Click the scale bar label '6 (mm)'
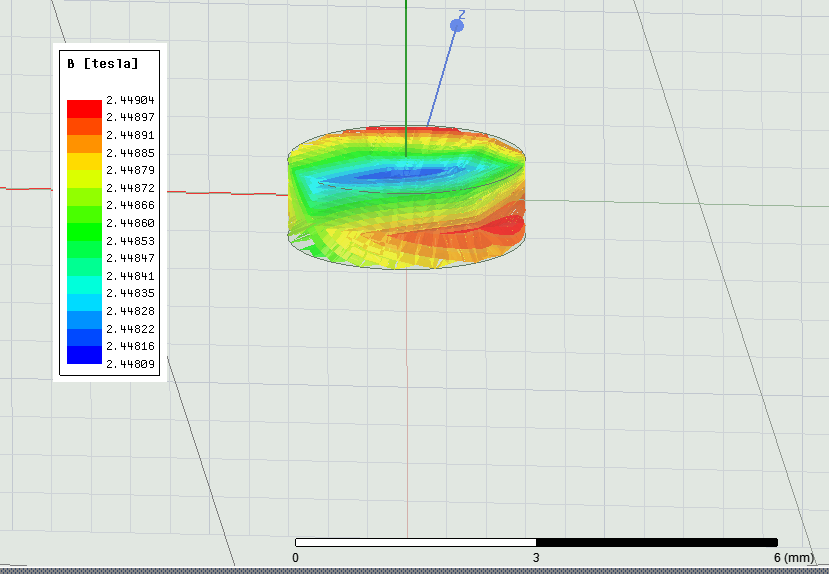 coord(794,558)
